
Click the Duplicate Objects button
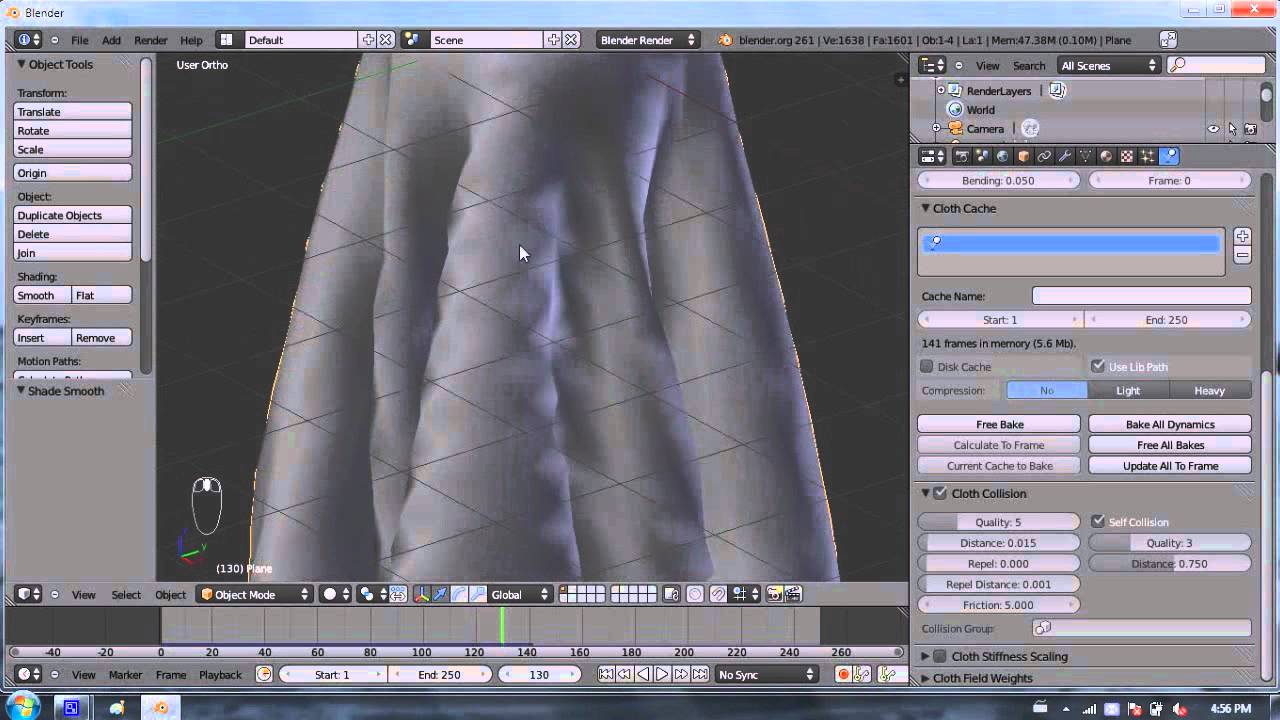tap(73, 215)
